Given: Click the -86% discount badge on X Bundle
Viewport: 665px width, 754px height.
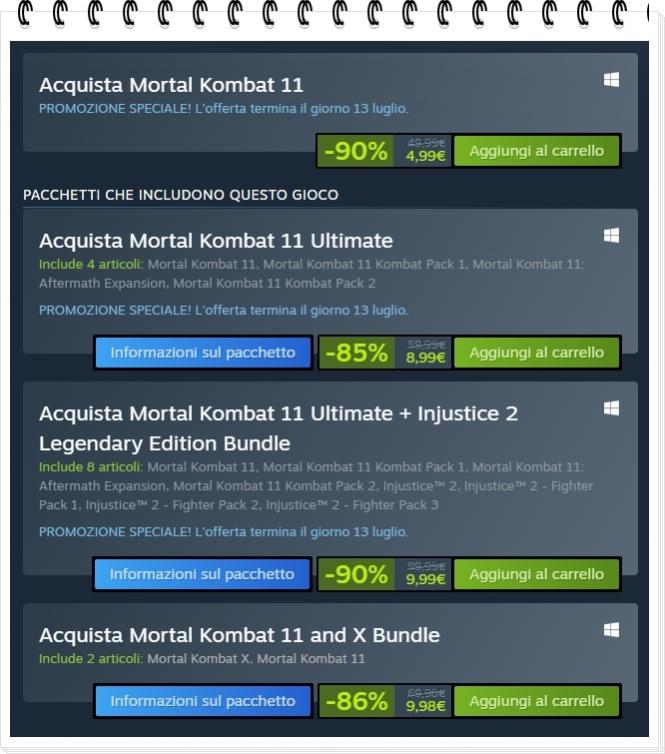Looking at the screenshot, I should [x=356, y=701].
